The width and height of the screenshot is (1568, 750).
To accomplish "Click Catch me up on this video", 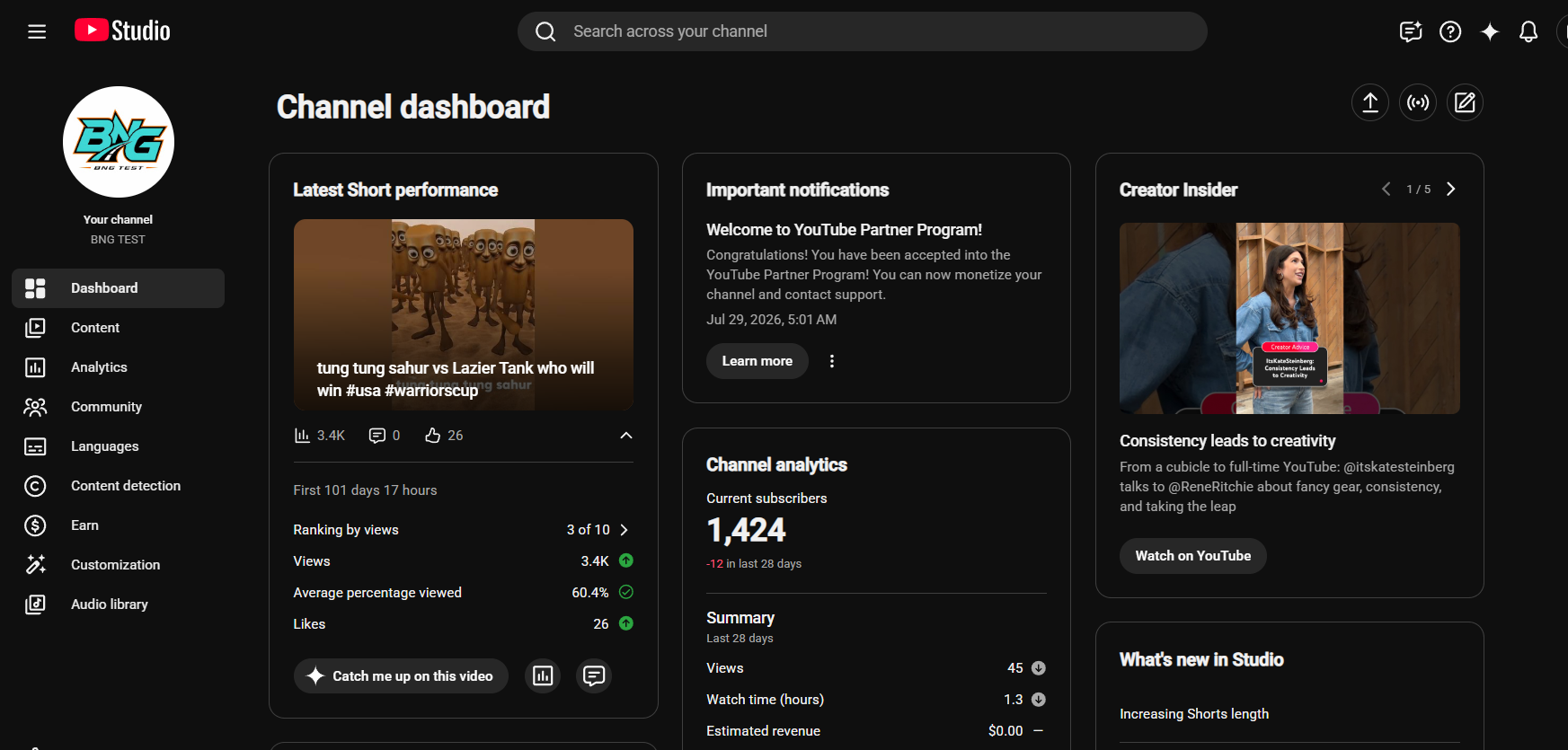I will (401, 675).
